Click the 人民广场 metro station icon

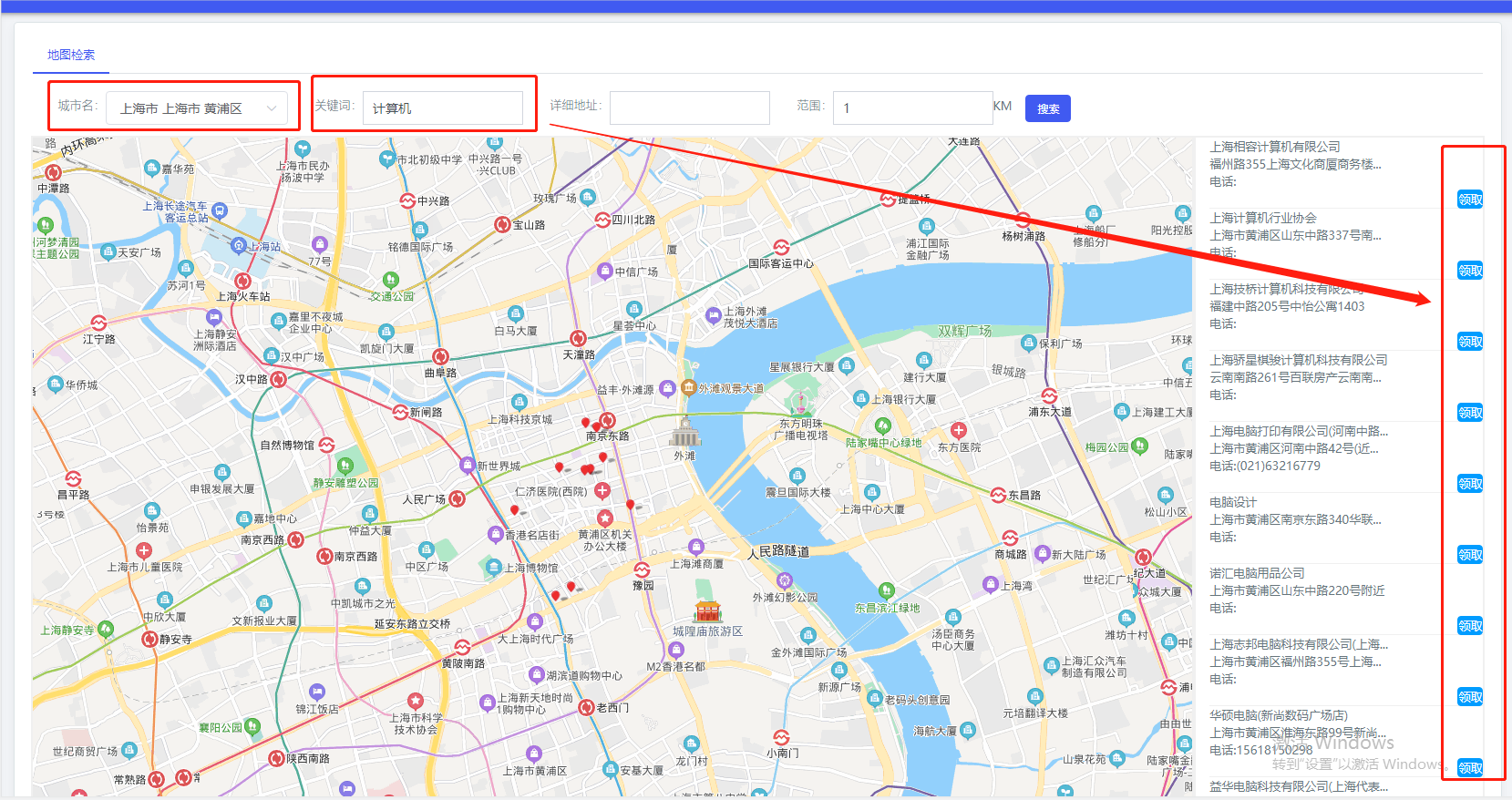coord(458,498)
